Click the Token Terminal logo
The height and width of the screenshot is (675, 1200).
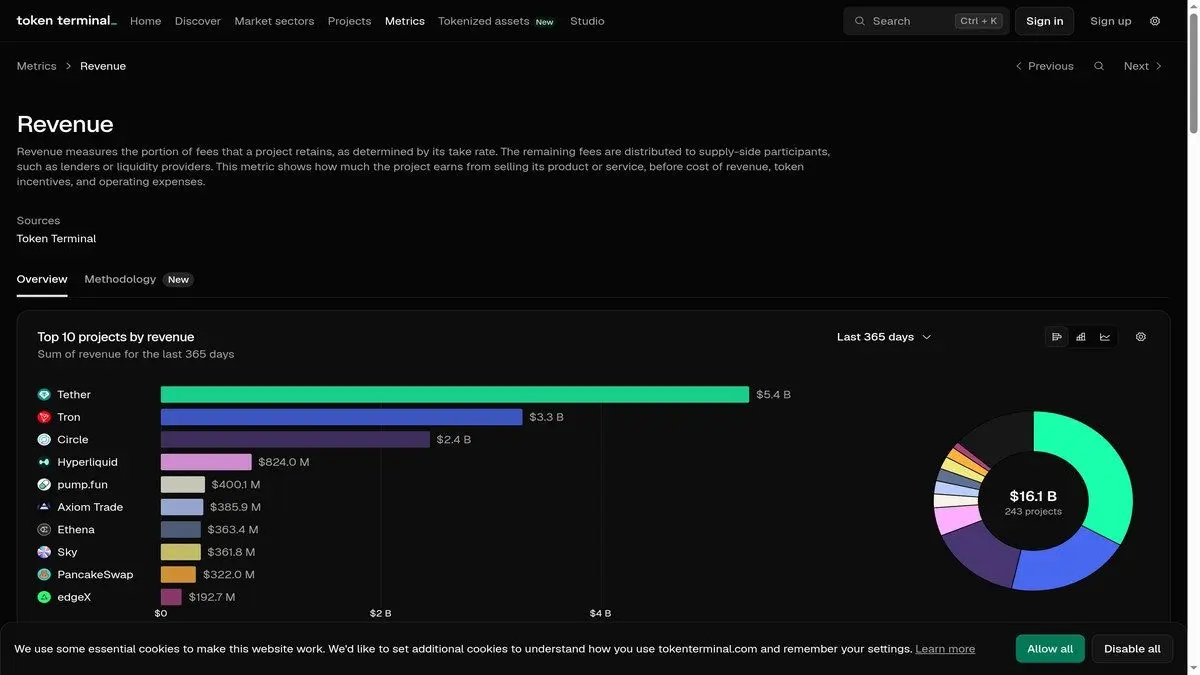click(66, 21)
